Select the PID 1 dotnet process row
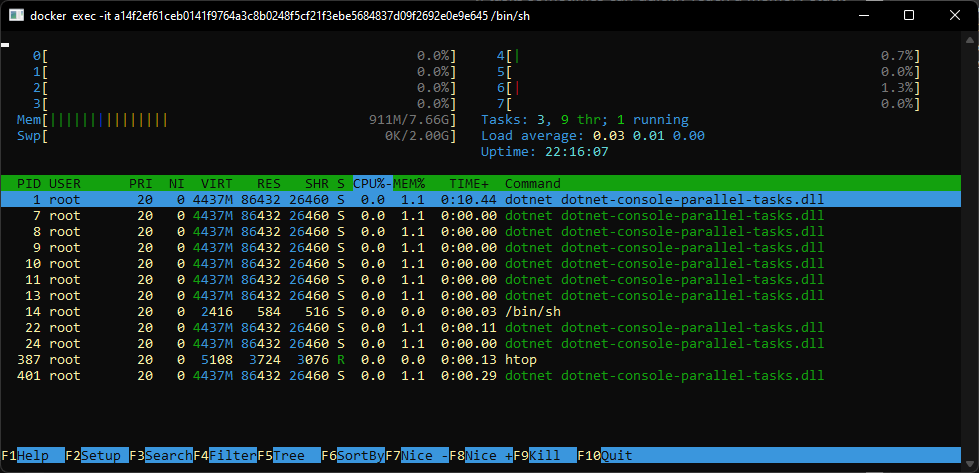The height and width of the screenshot is (473, 979). click(481, 200)
